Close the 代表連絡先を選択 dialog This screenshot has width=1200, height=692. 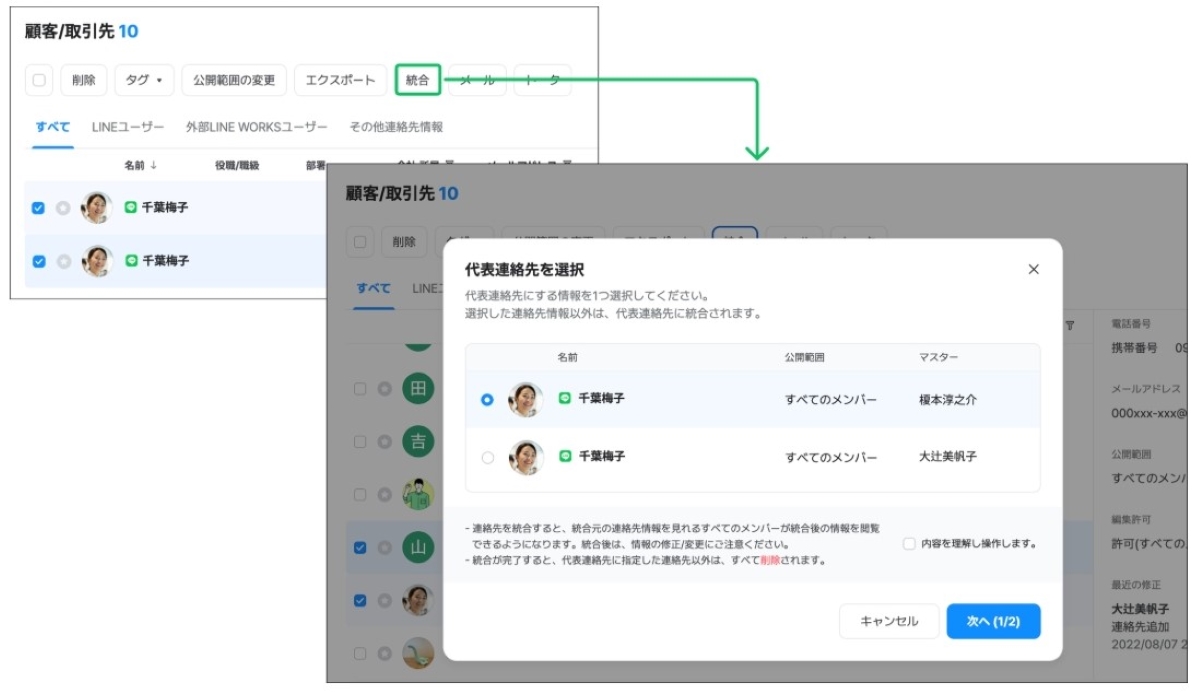[x=1034, y=269]
